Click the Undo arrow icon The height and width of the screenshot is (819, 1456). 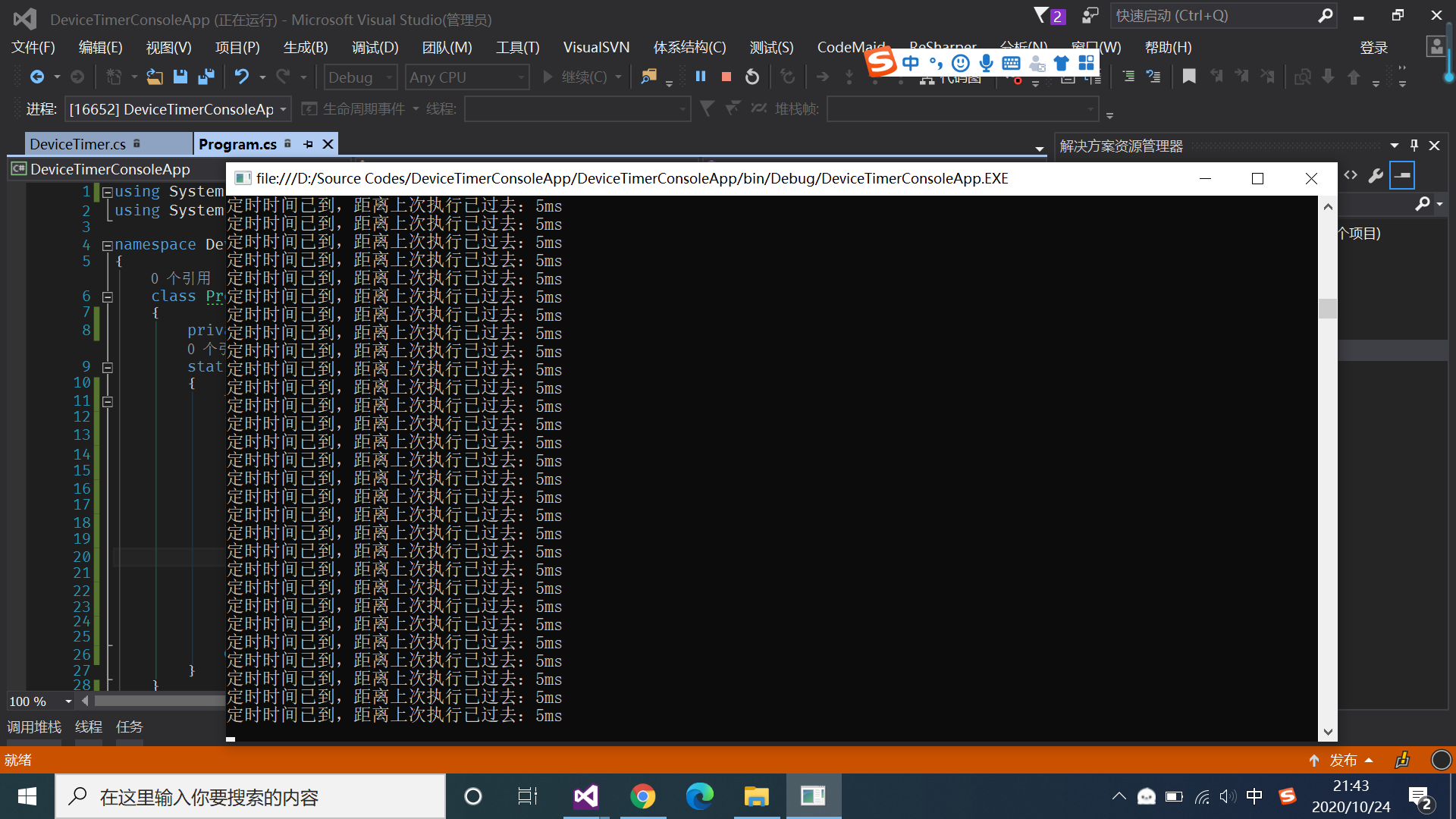click(241, 77)
